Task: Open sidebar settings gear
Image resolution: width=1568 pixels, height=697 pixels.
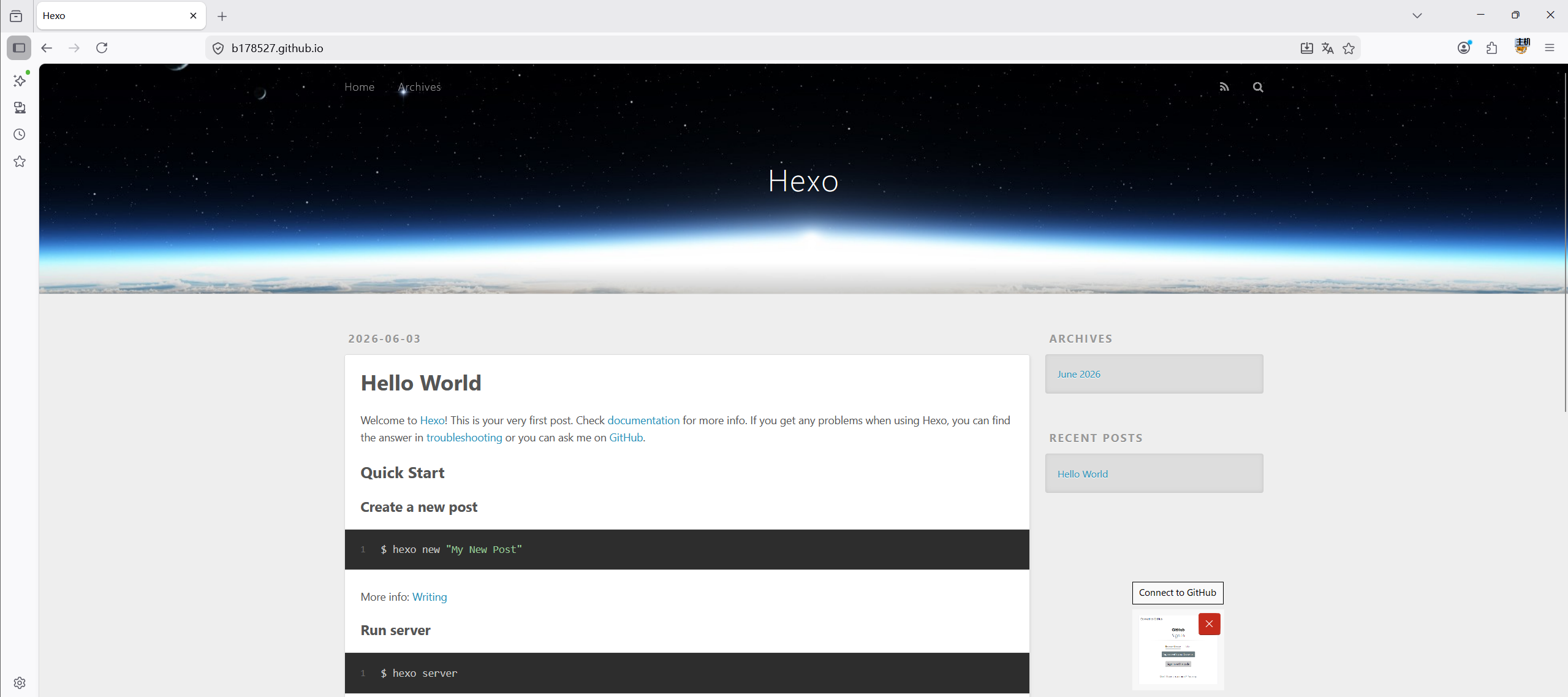Action: click(x=20, y=683)
